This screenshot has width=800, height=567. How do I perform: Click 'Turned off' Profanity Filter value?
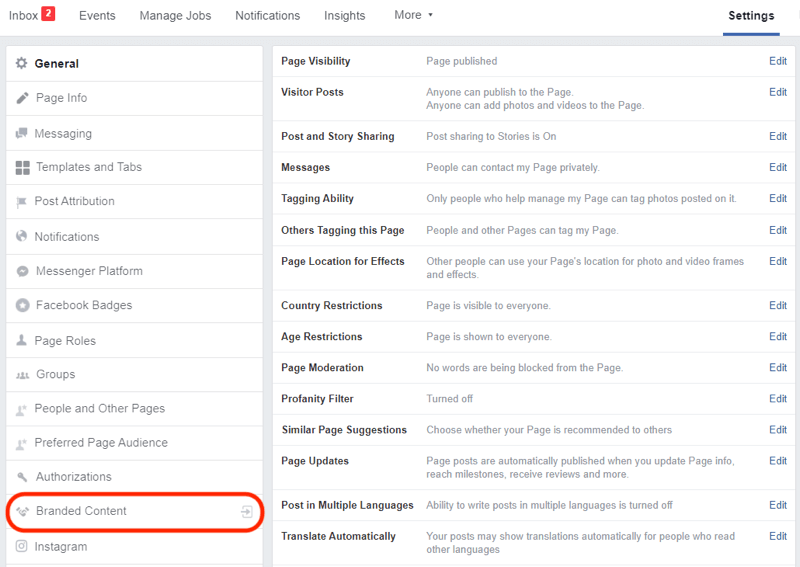point(449,399)
